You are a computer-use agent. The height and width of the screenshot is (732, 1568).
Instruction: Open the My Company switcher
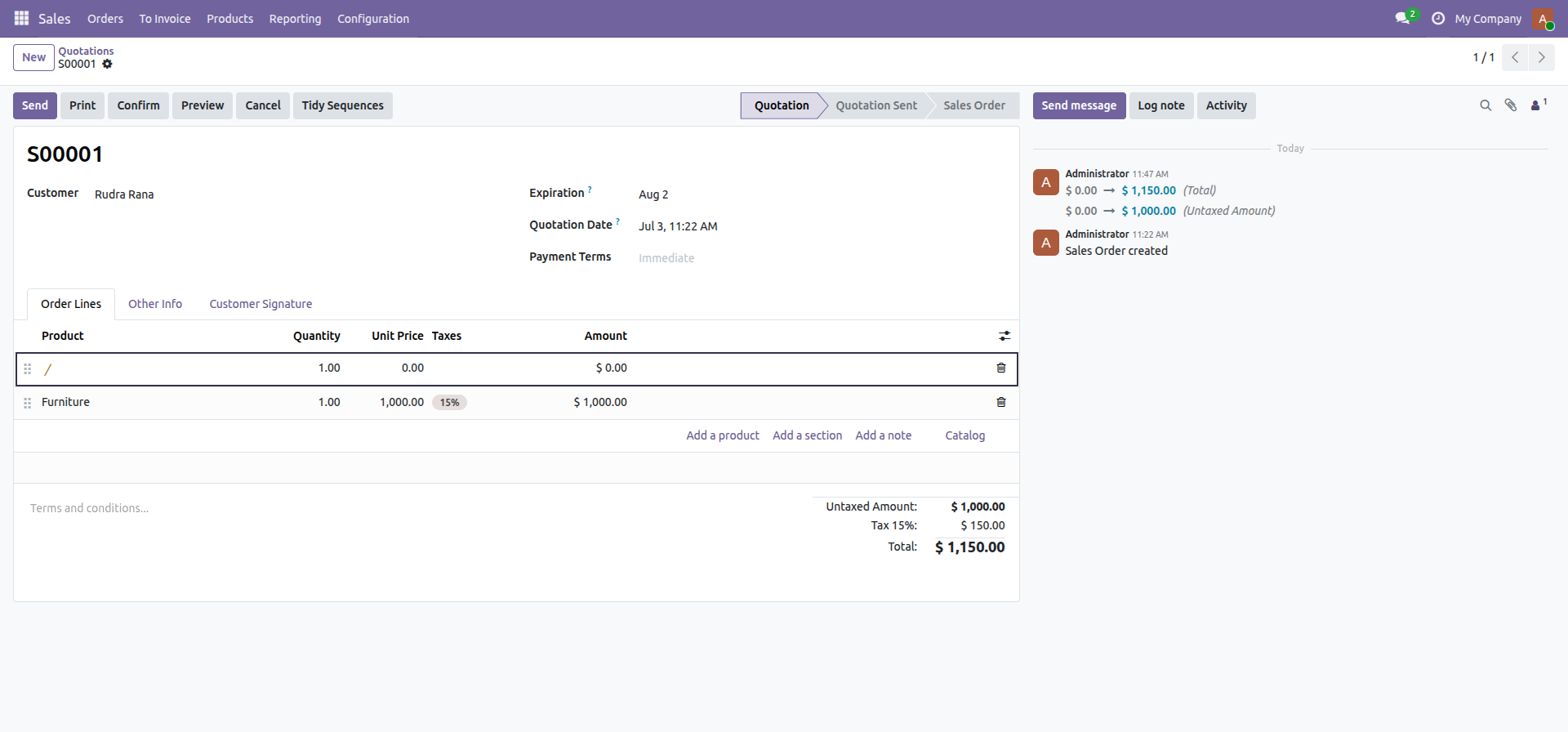(x=1488, y=19)
